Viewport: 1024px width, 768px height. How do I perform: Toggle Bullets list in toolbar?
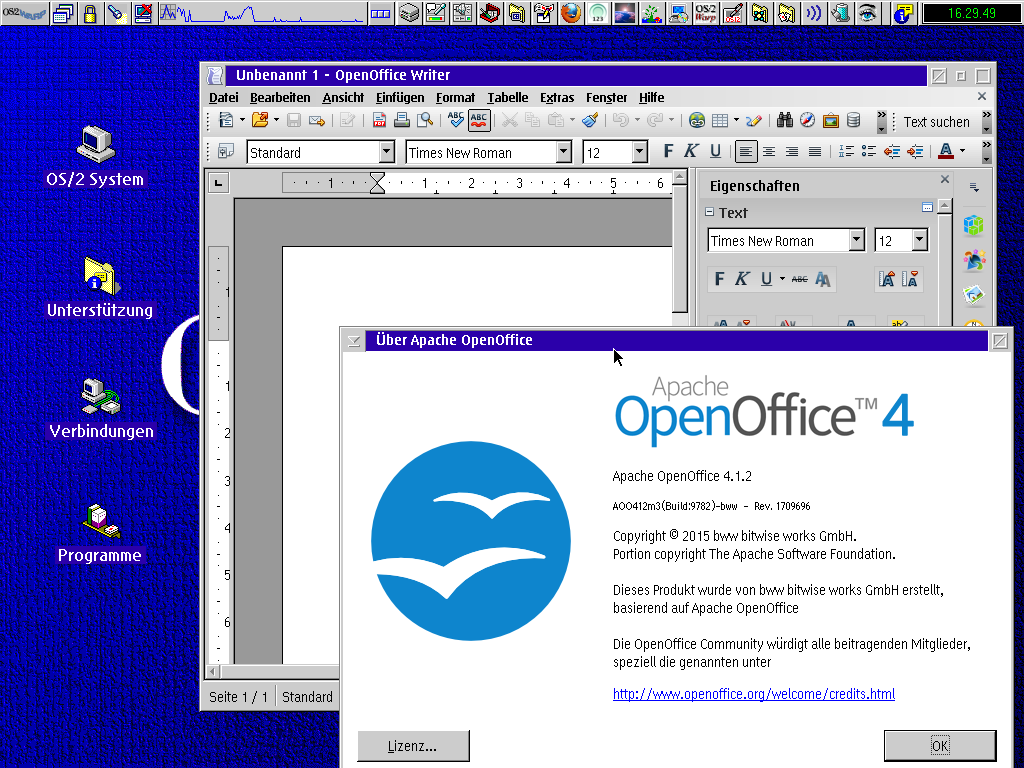pos(869,152)
